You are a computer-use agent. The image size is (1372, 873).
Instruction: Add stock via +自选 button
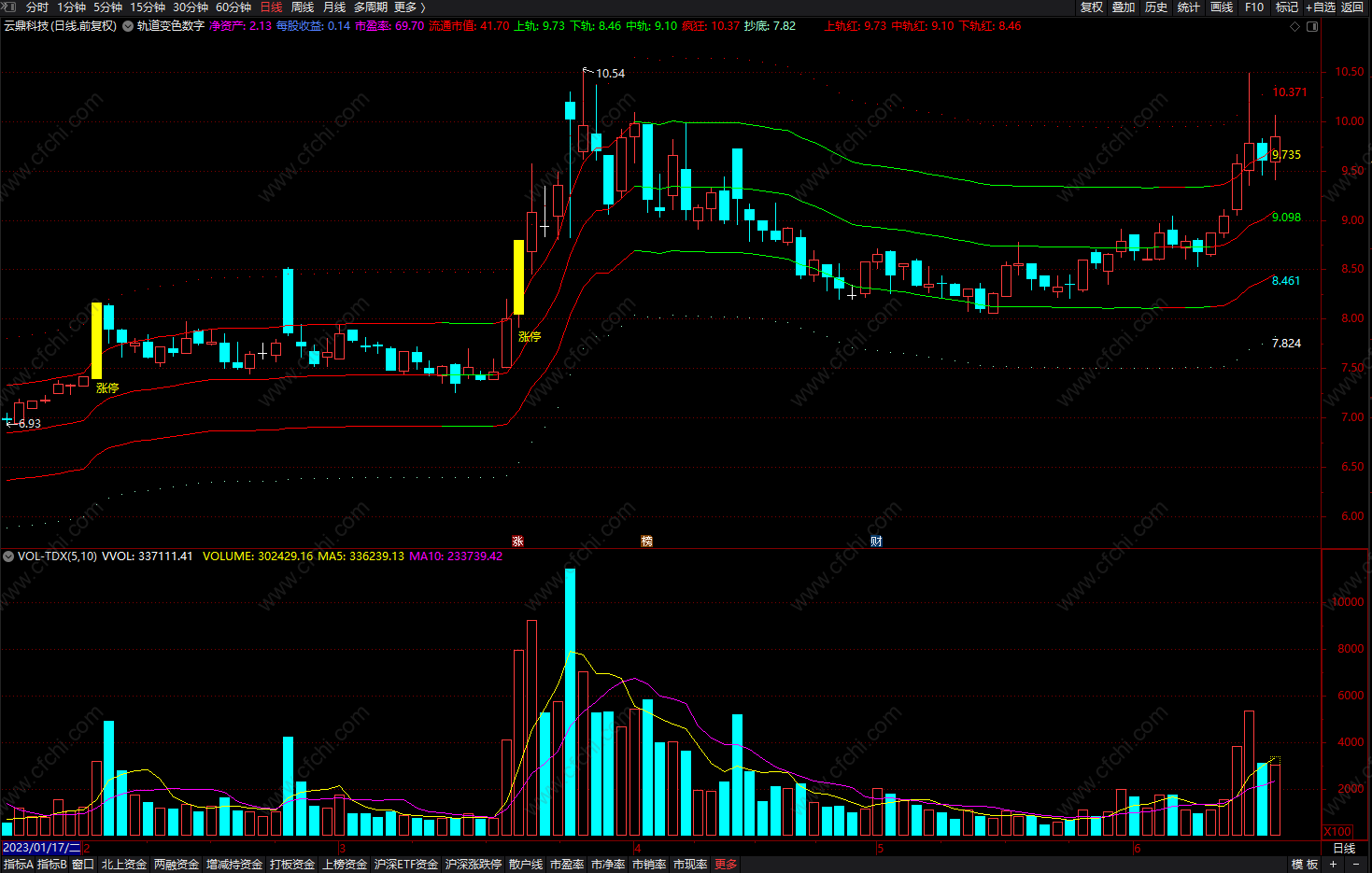[x=1321, y=7]
